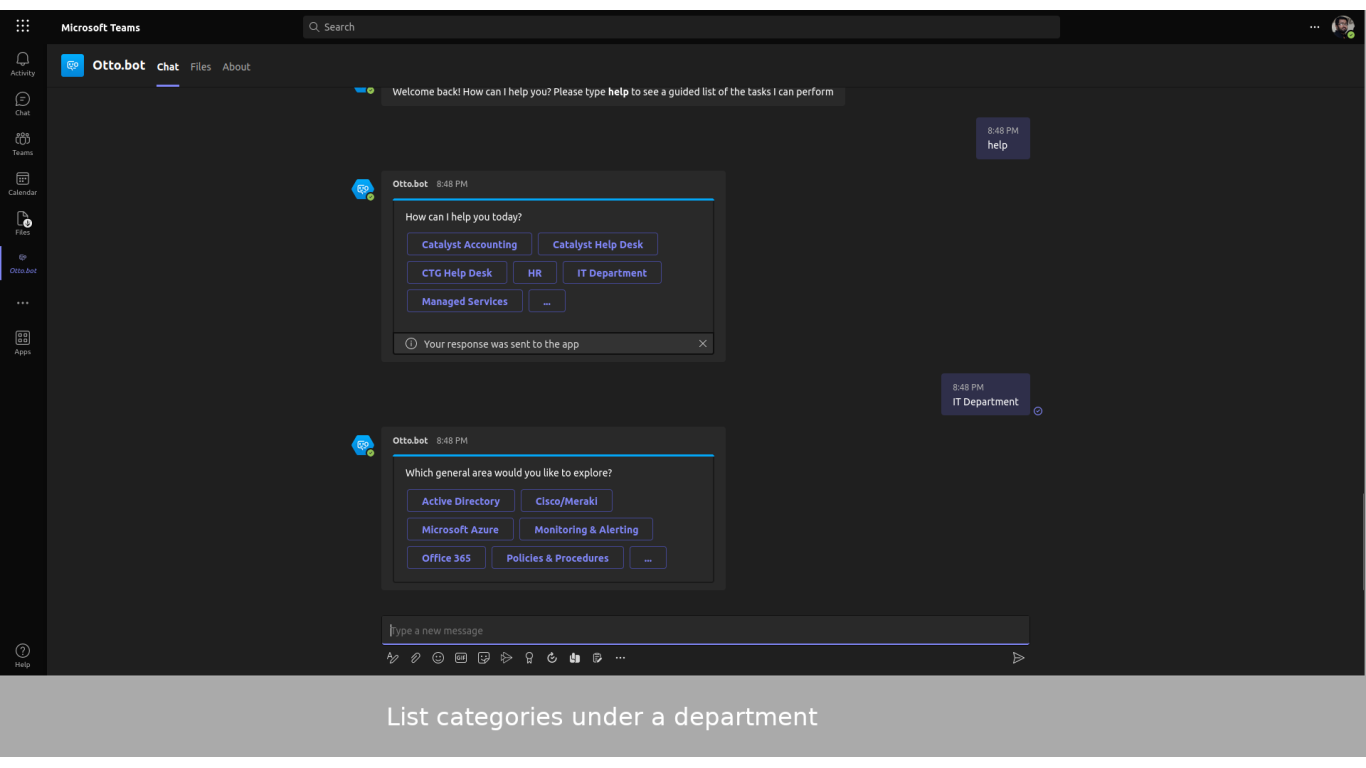Show more apps in the left rail

(23, 303)
